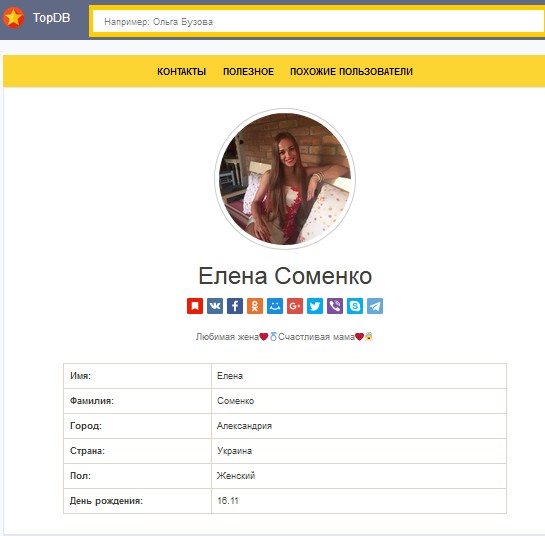Open the ПОХОЖИЕ ПОЛЬЗОВАТЕЛИ tab
The width and height of the screenshot is (545, 536).
pos(351,72)
